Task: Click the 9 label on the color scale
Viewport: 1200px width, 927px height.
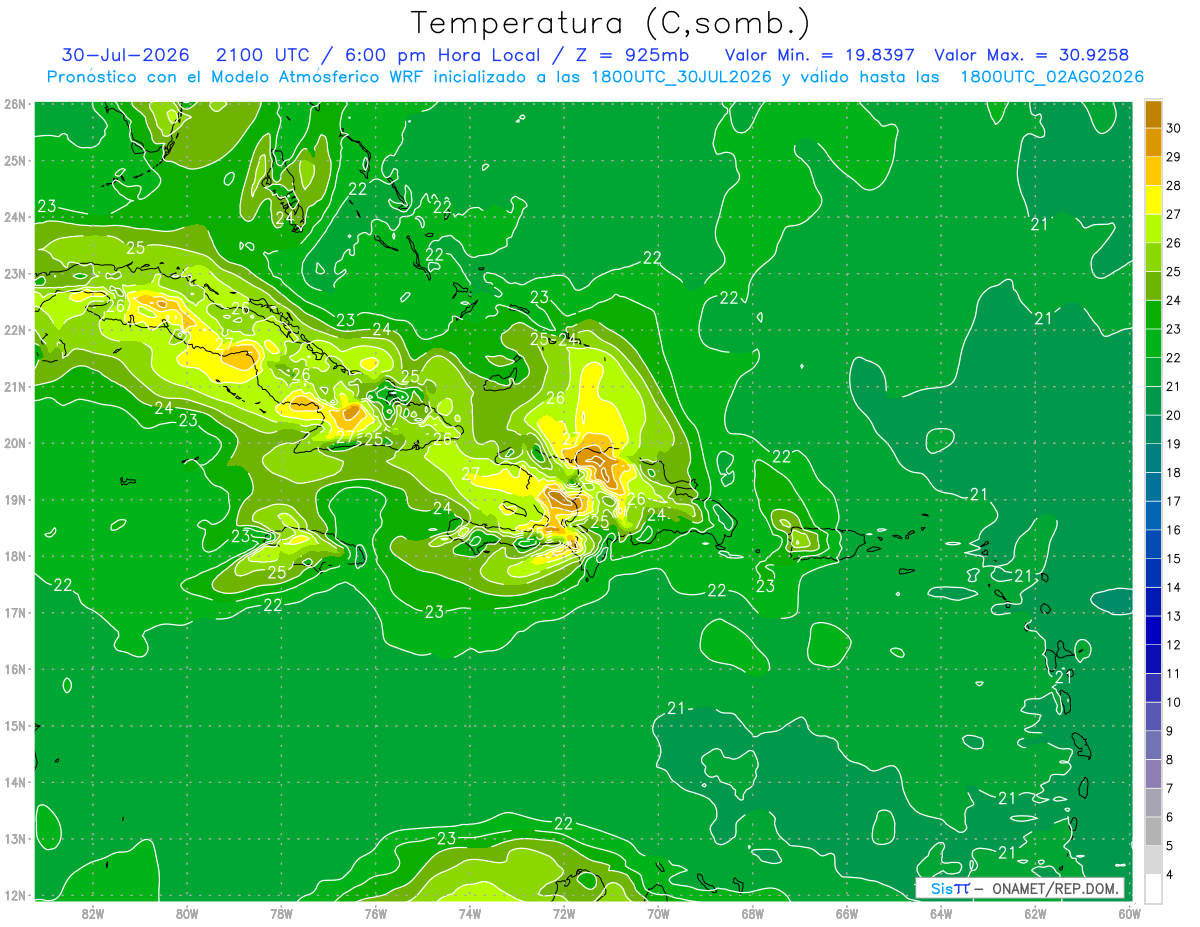Action: [x=1170, y=731]
